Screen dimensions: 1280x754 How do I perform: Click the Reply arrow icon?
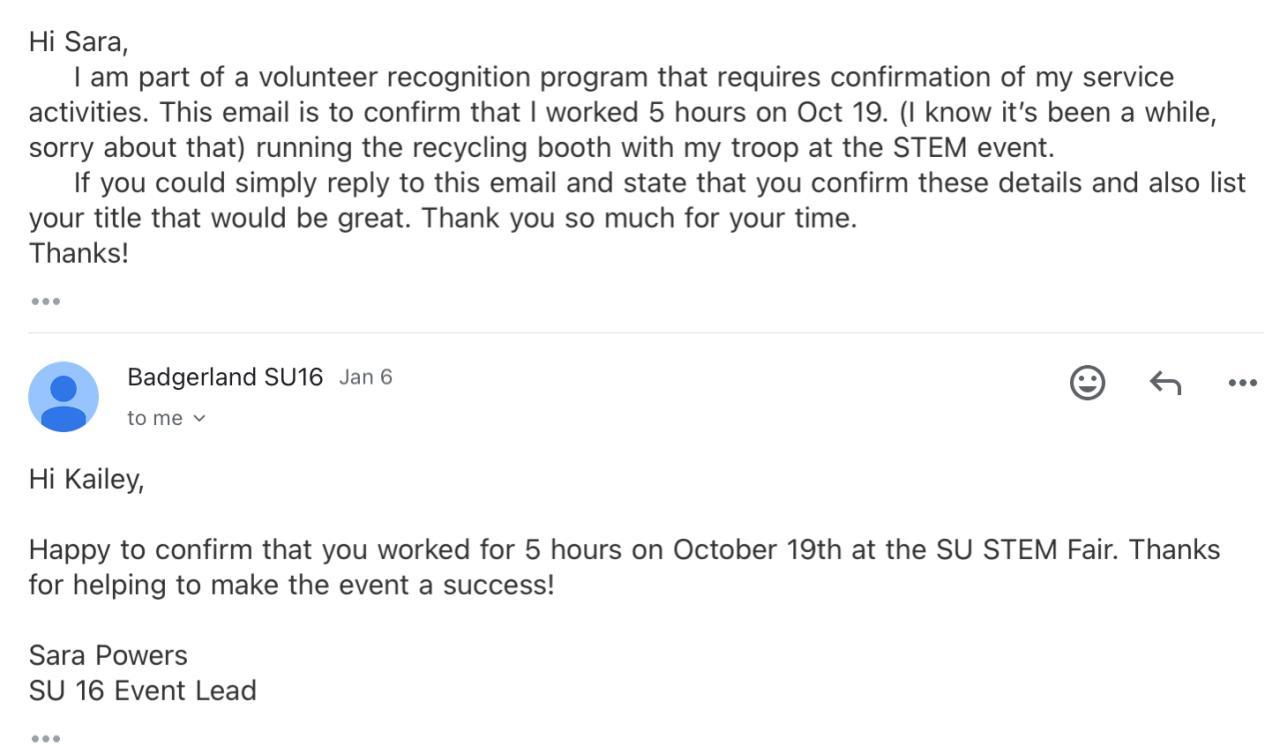1165,382
